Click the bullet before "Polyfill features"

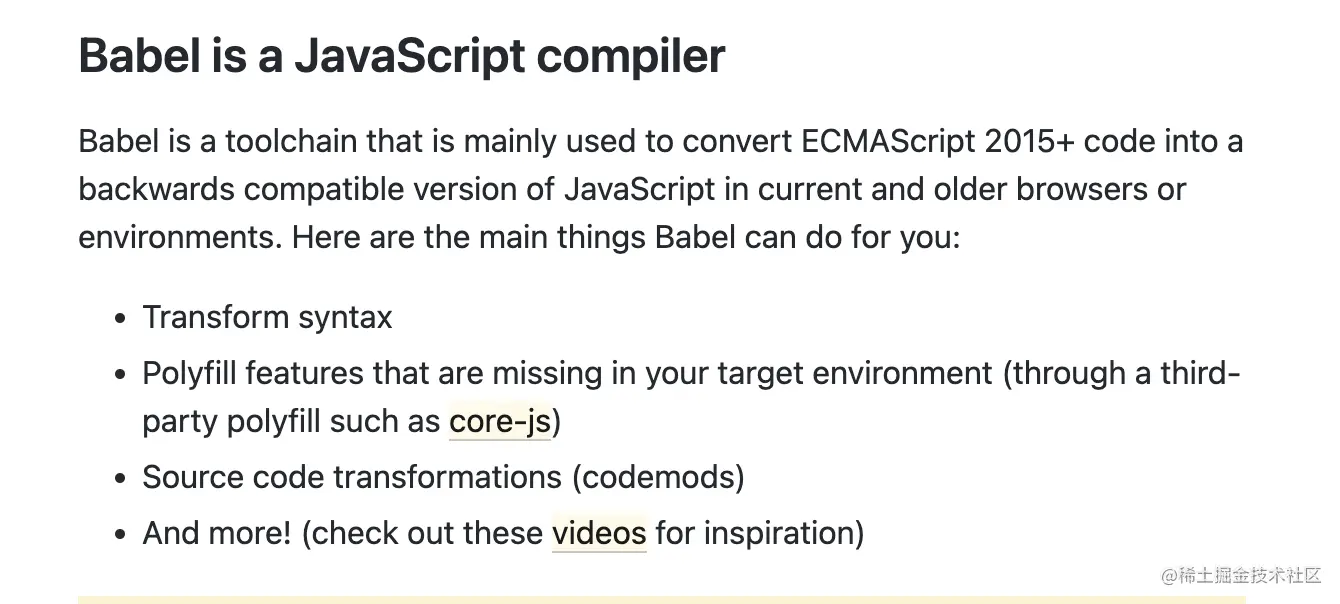coord(121,375)
